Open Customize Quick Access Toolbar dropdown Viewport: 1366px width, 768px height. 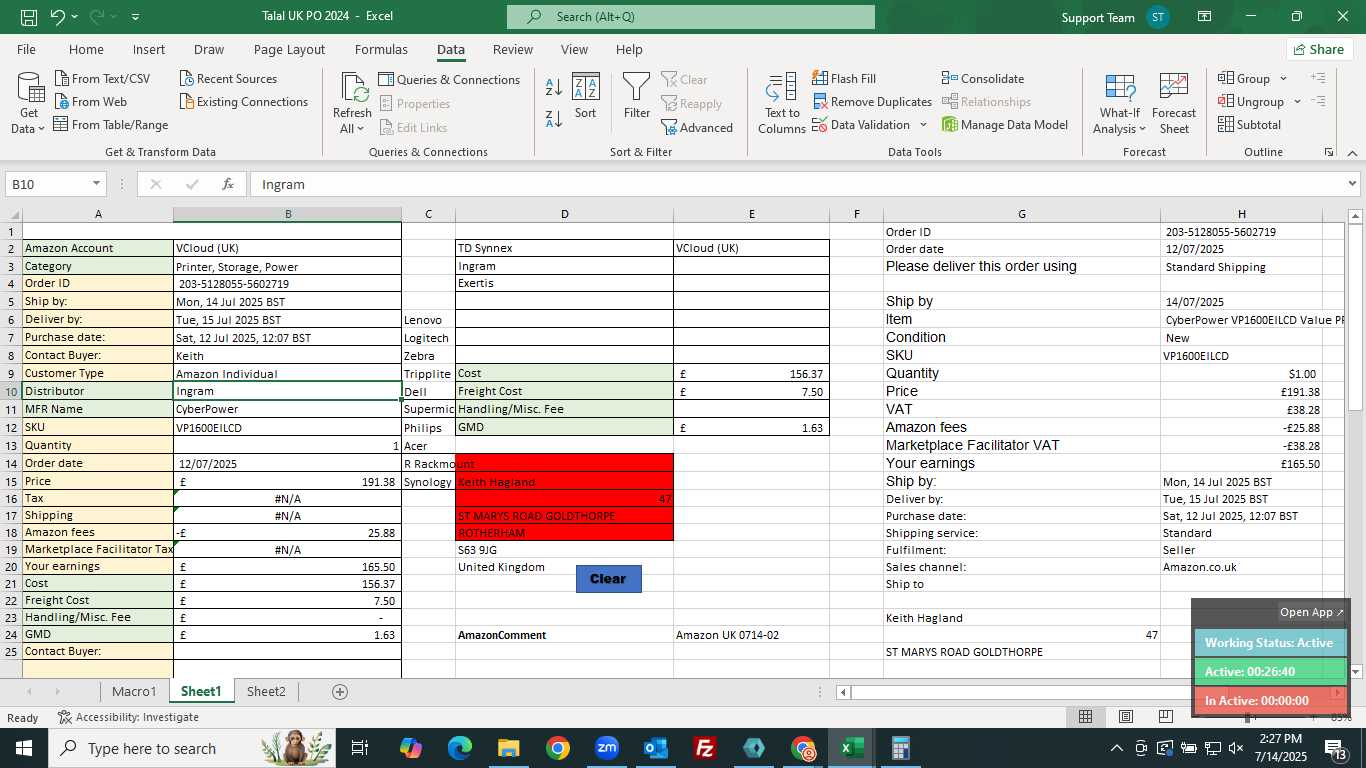(x=135, y=17)
